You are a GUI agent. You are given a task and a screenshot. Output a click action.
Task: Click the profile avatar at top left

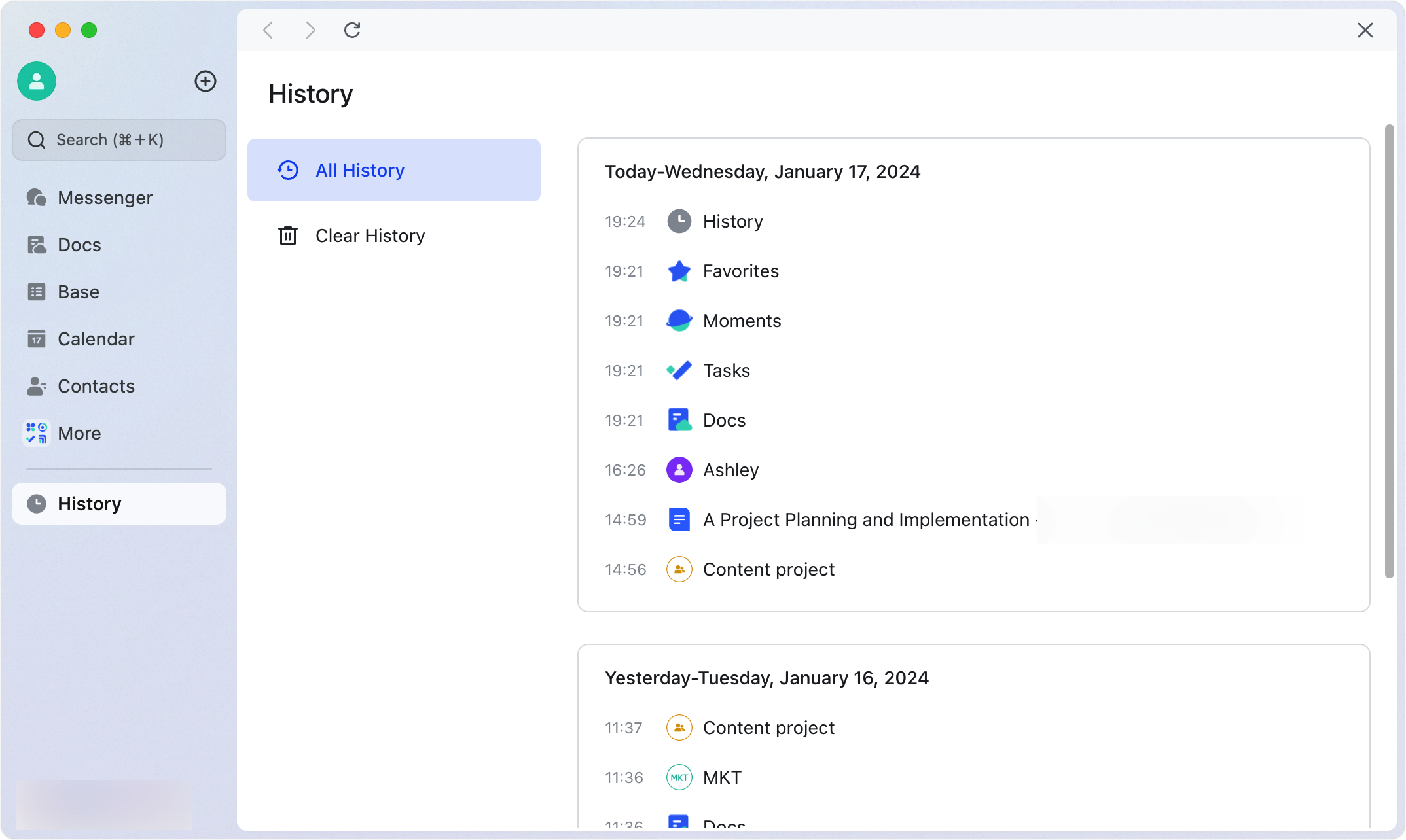tap(36, 81)
